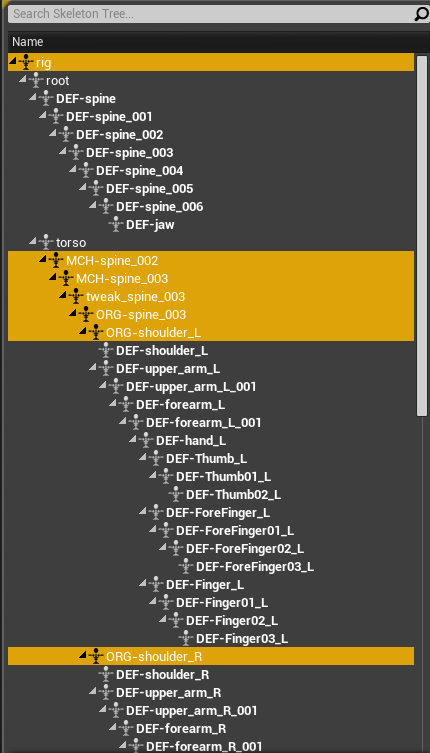Click bone icon next to DEF-hand_L
Screen dimensions: 430x753
pos(146,440)
